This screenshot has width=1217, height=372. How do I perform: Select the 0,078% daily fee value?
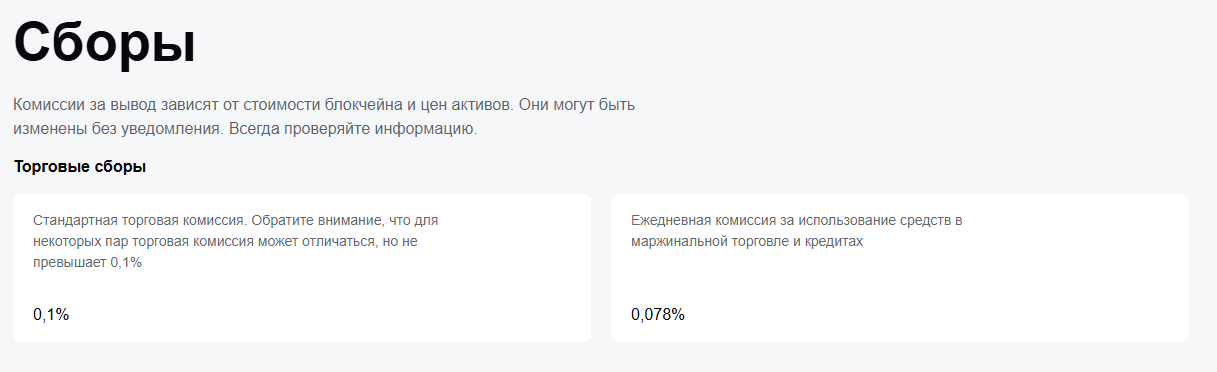pos(658,315)
